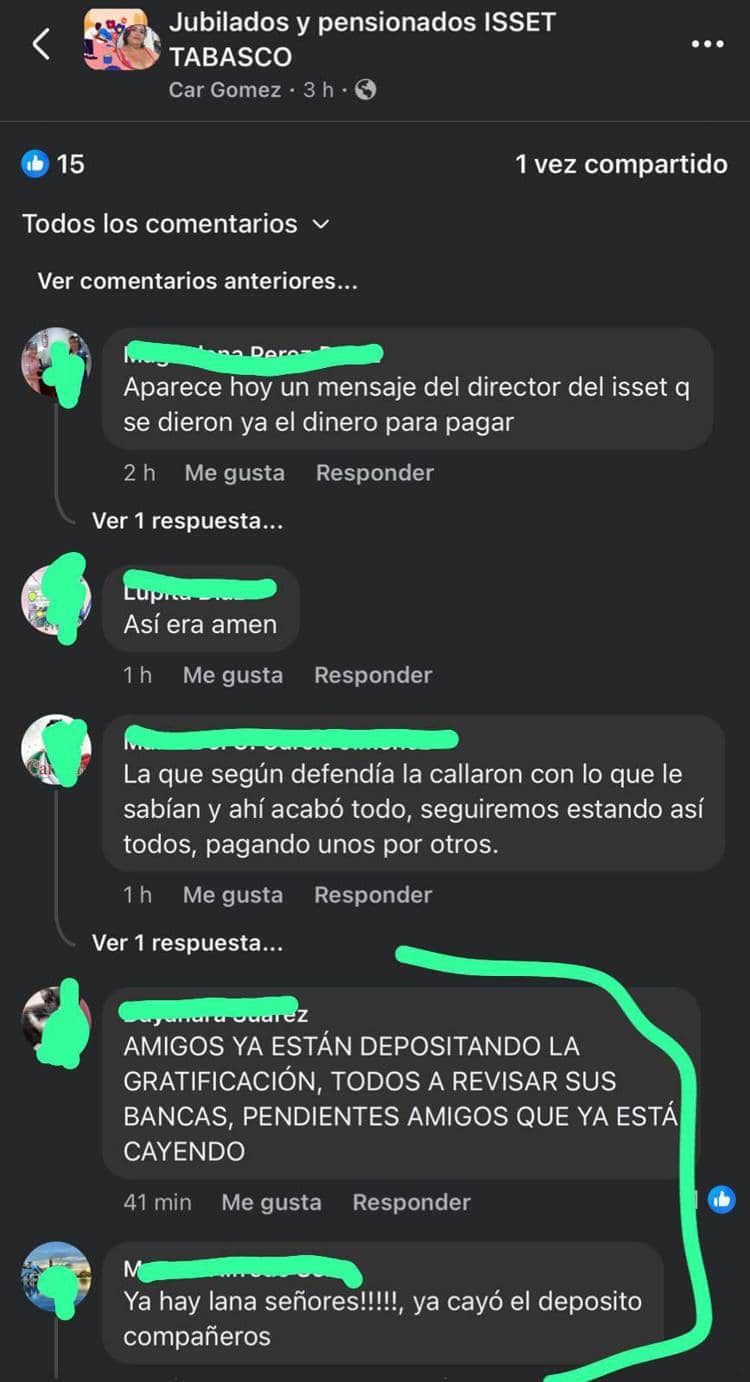
Task: Tap the blue like reaction count
Action: [x=53, y=163]
